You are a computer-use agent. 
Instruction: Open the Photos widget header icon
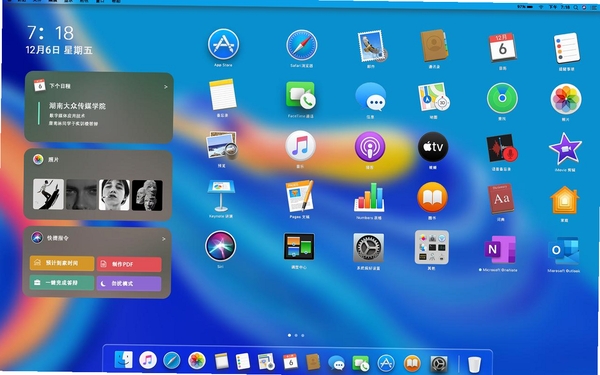coord(38,159)
